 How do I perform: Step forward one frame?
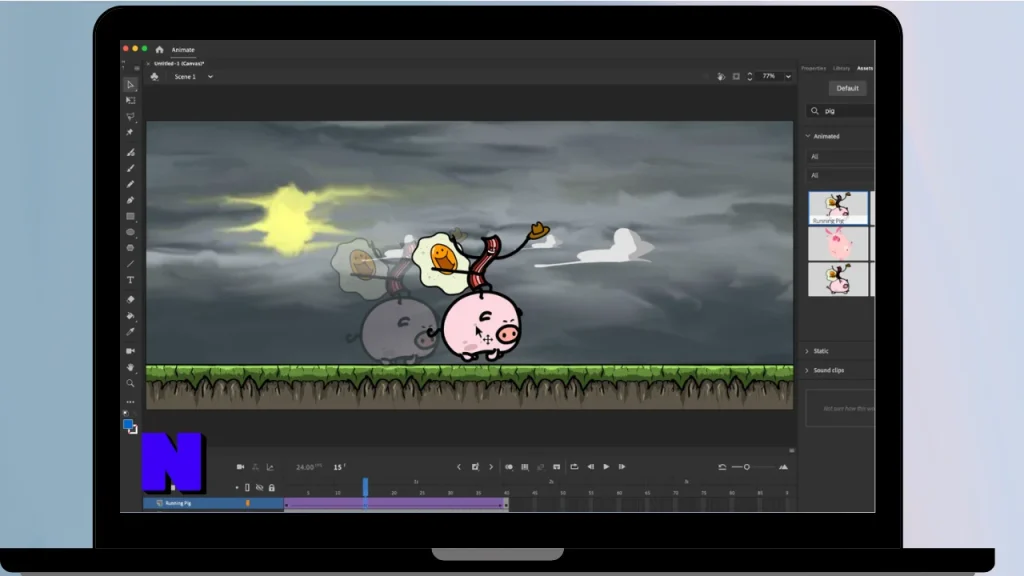(x=622, y=467)
